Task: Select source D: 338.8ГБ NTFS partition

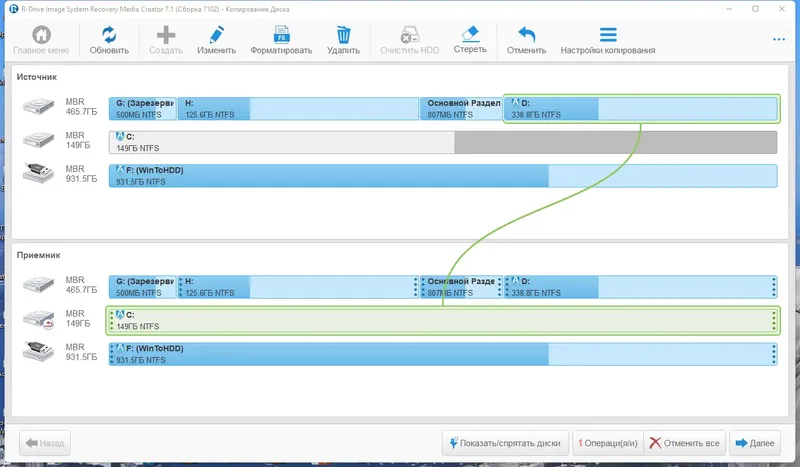Action: coord(641,109)
